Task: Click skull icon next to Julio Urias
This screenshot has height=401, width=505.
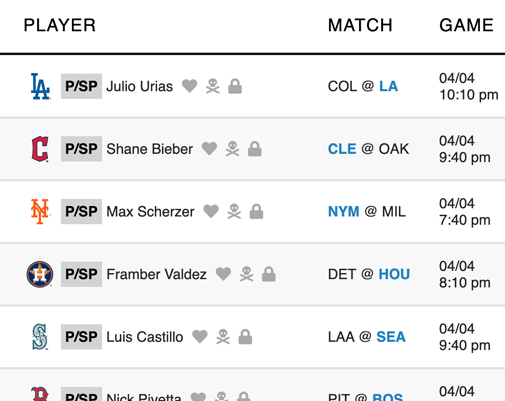Action: point(213,86)
